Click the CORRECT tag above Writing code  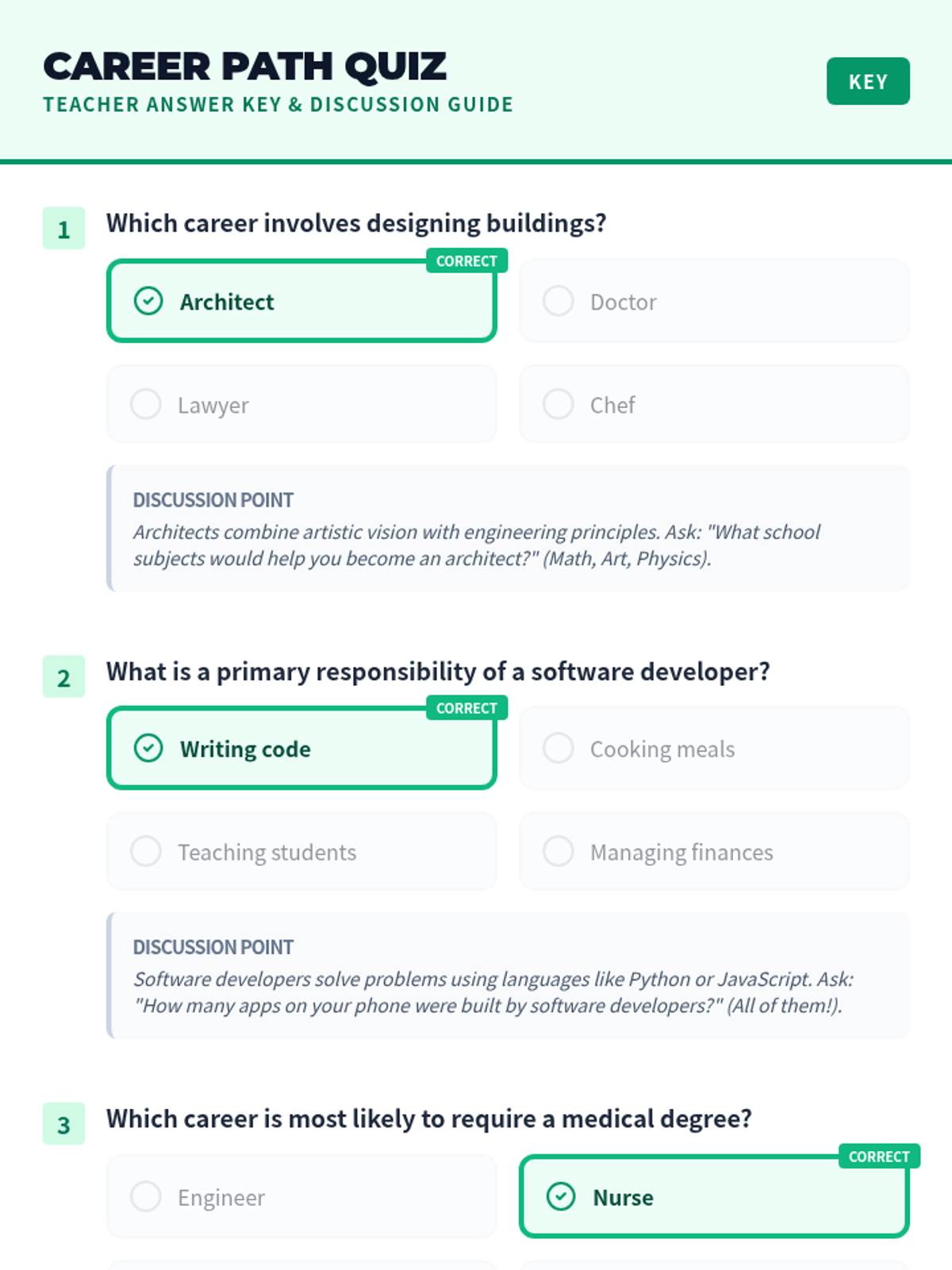pyautogui.click(x=466, y=708)
